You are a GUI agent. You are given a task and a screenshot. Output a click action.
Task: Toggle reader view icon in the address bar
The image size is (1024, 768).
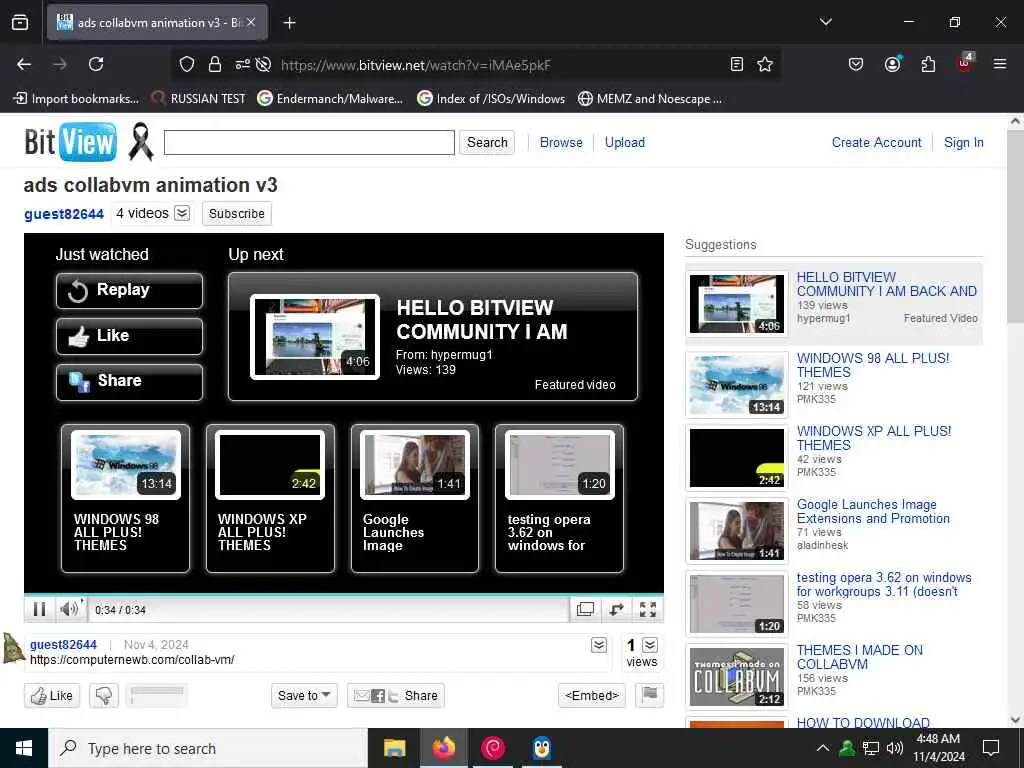[x=737, y=64]
